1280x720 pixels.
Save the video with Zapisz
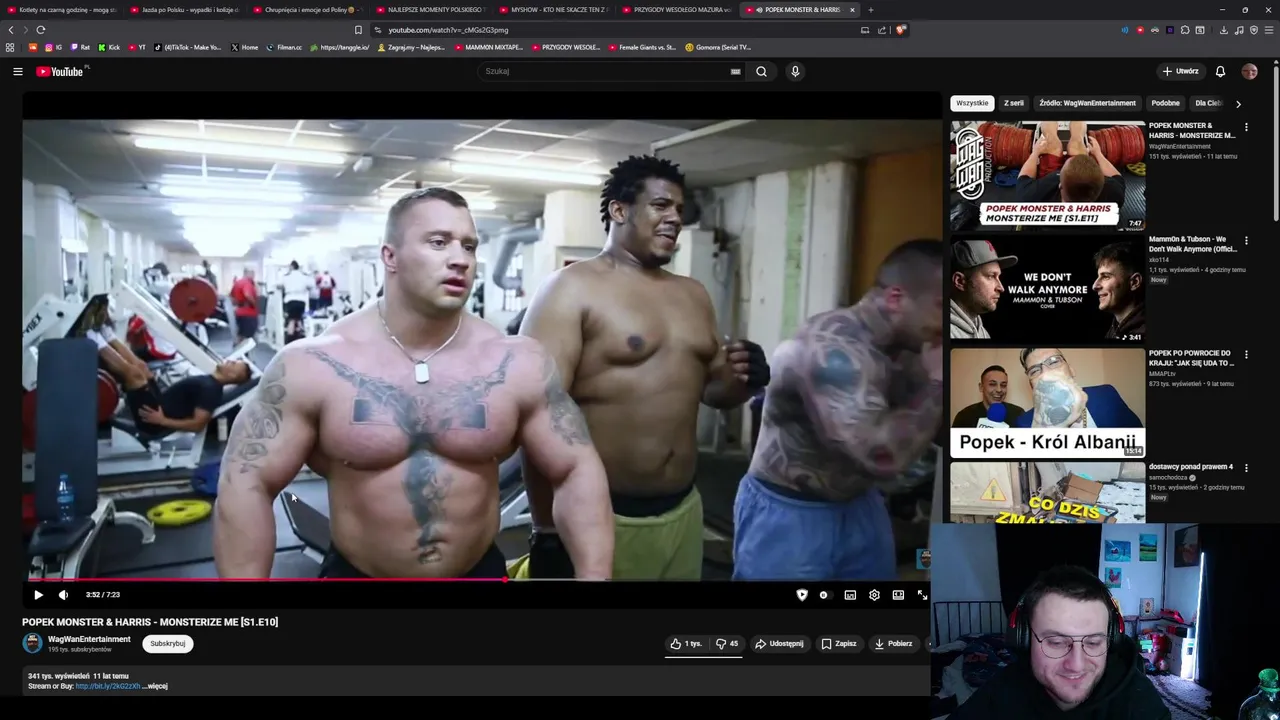(x=839, y=644)
